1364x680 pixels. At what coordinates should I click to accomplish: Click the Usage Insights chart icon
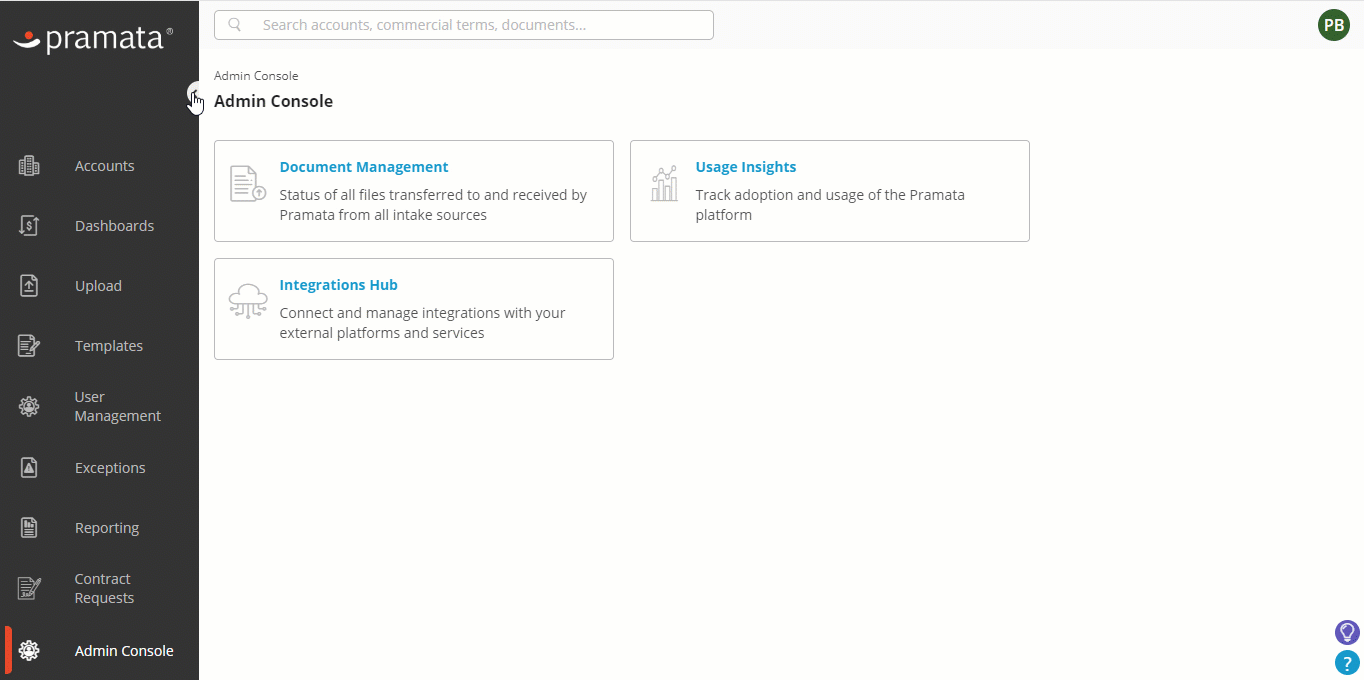tap(664, 184)
